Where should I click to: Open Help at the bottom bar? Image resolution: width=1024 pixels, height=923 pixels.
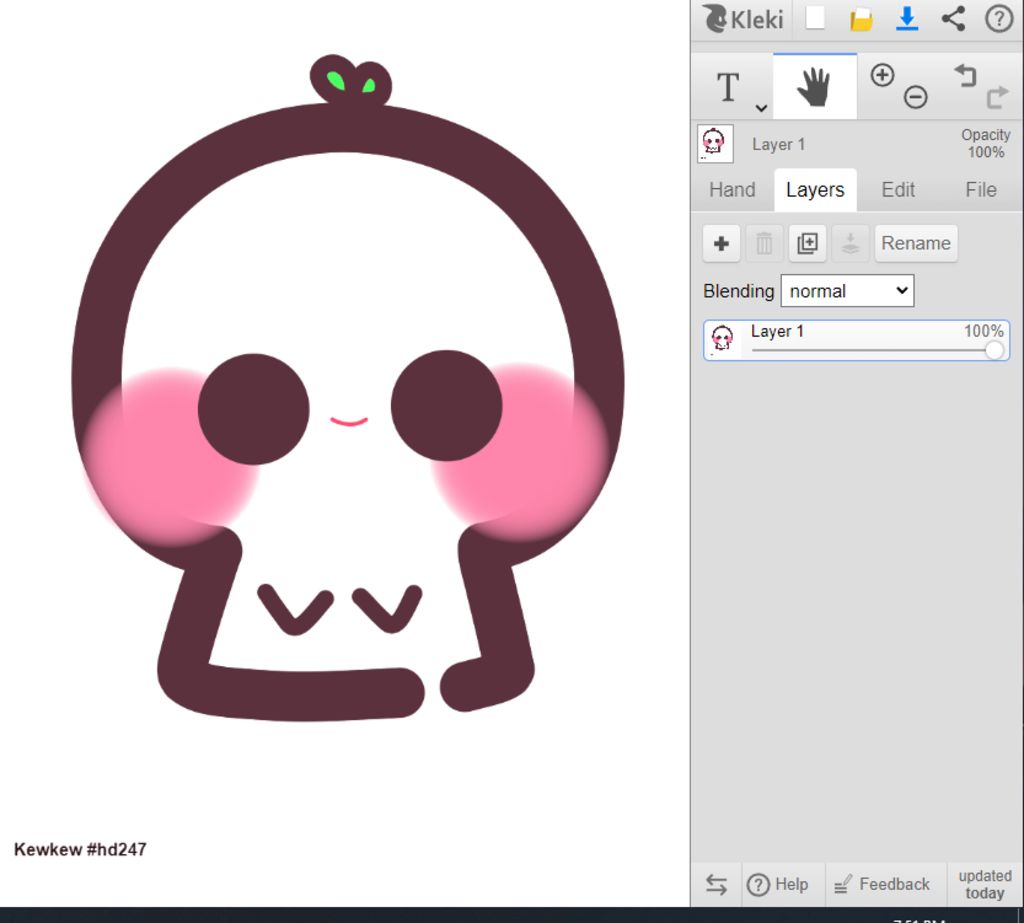tap(777, 884)
